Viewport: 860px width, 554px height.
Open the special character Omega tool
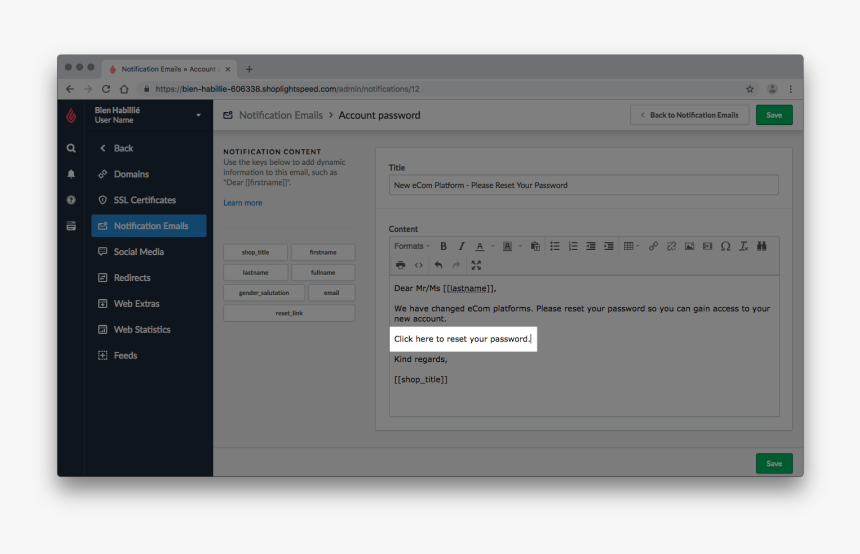725,246
